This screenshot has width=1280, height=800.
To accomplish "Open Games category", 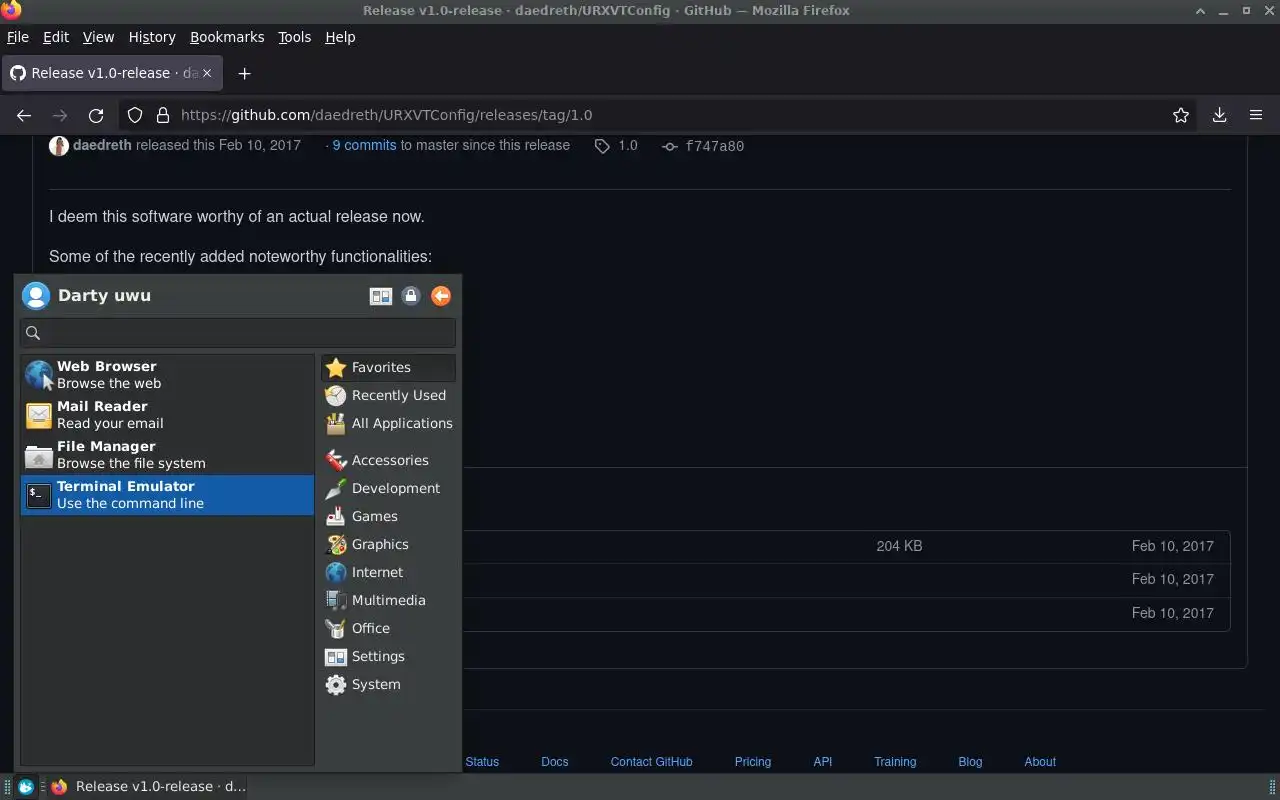I will point(388,516).
